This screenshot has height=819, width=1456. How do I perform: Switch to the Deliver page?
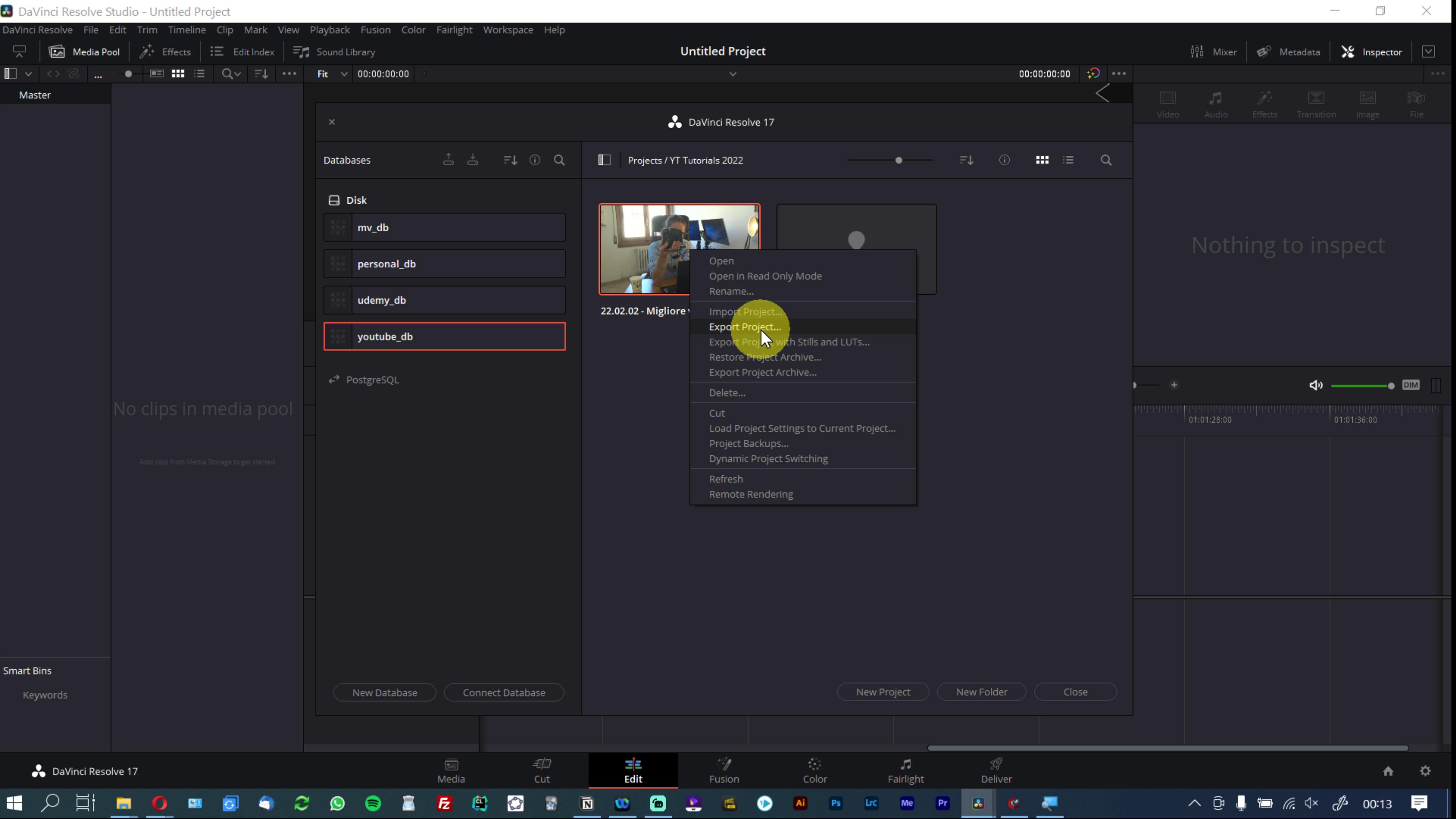pyautogui.click(x=996, y=770)
